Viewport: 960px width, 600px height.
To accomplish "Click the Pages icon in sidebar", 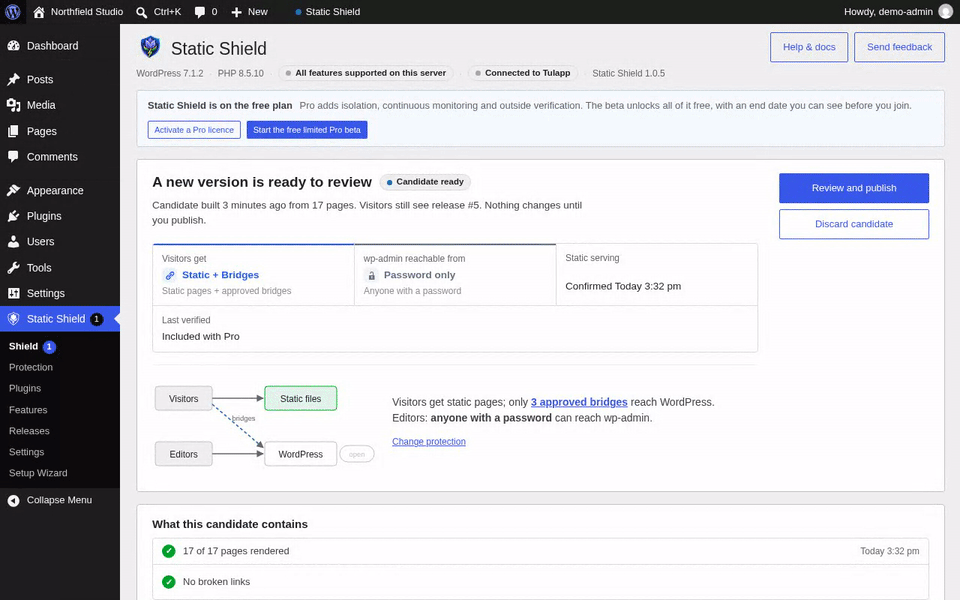I will [x=13, y=131].
